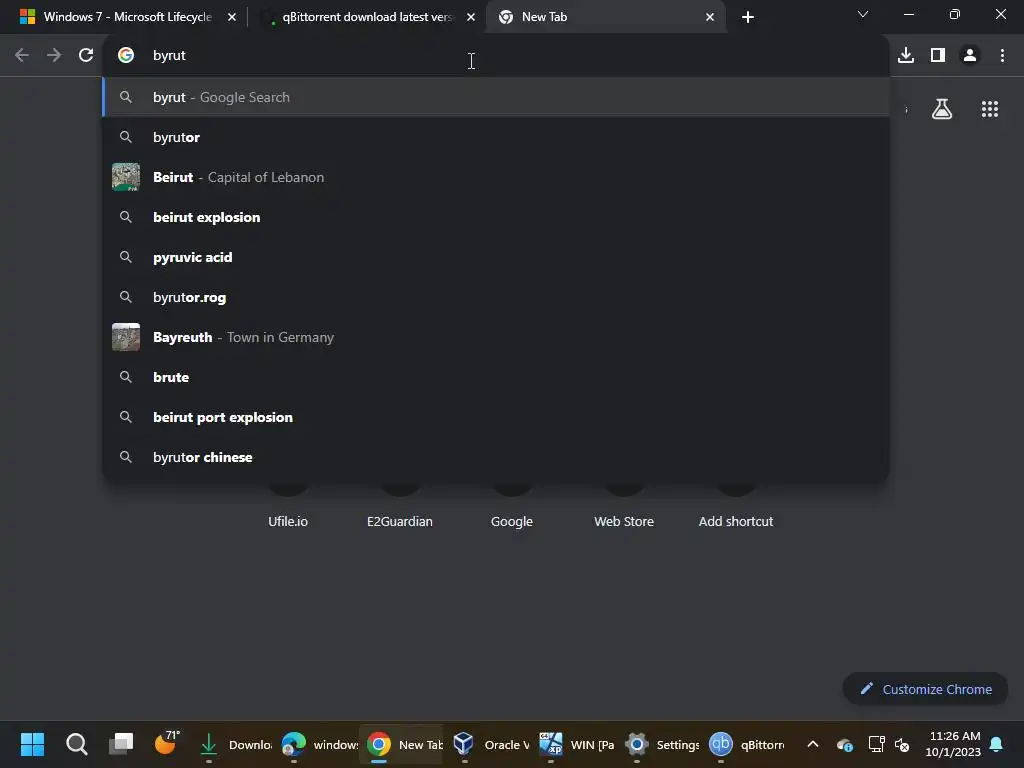Switch to the Edge window in taskbar
Screen dimensions: 1024x768
tap(320, 744)
